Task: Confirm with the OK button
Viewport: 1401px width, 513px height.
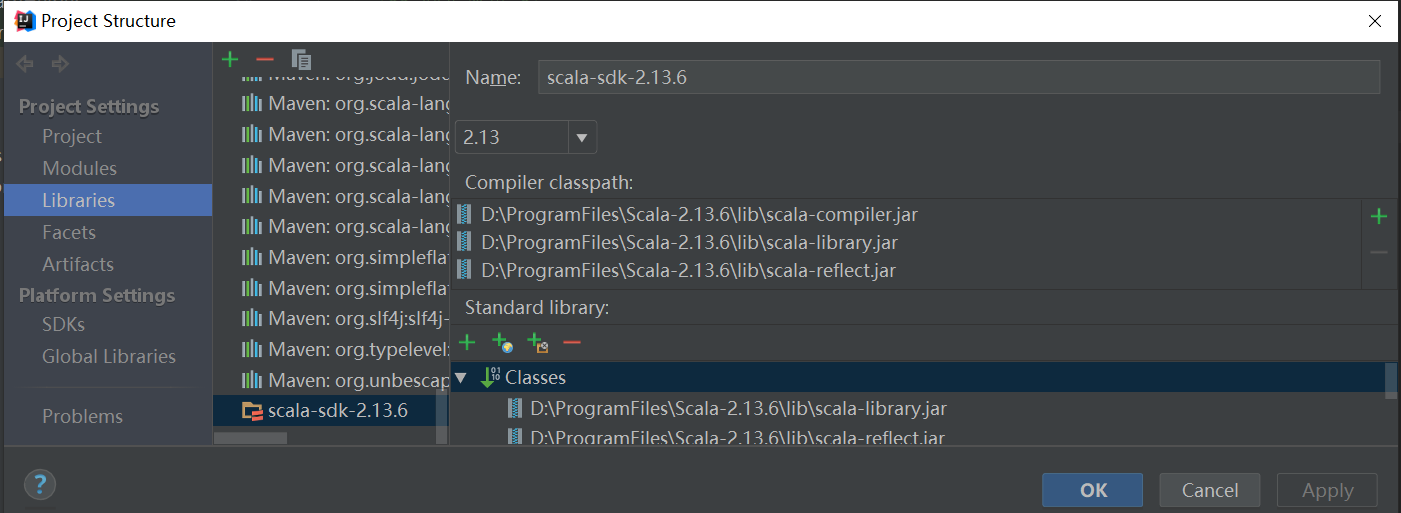Action: tap(1093, 490)
